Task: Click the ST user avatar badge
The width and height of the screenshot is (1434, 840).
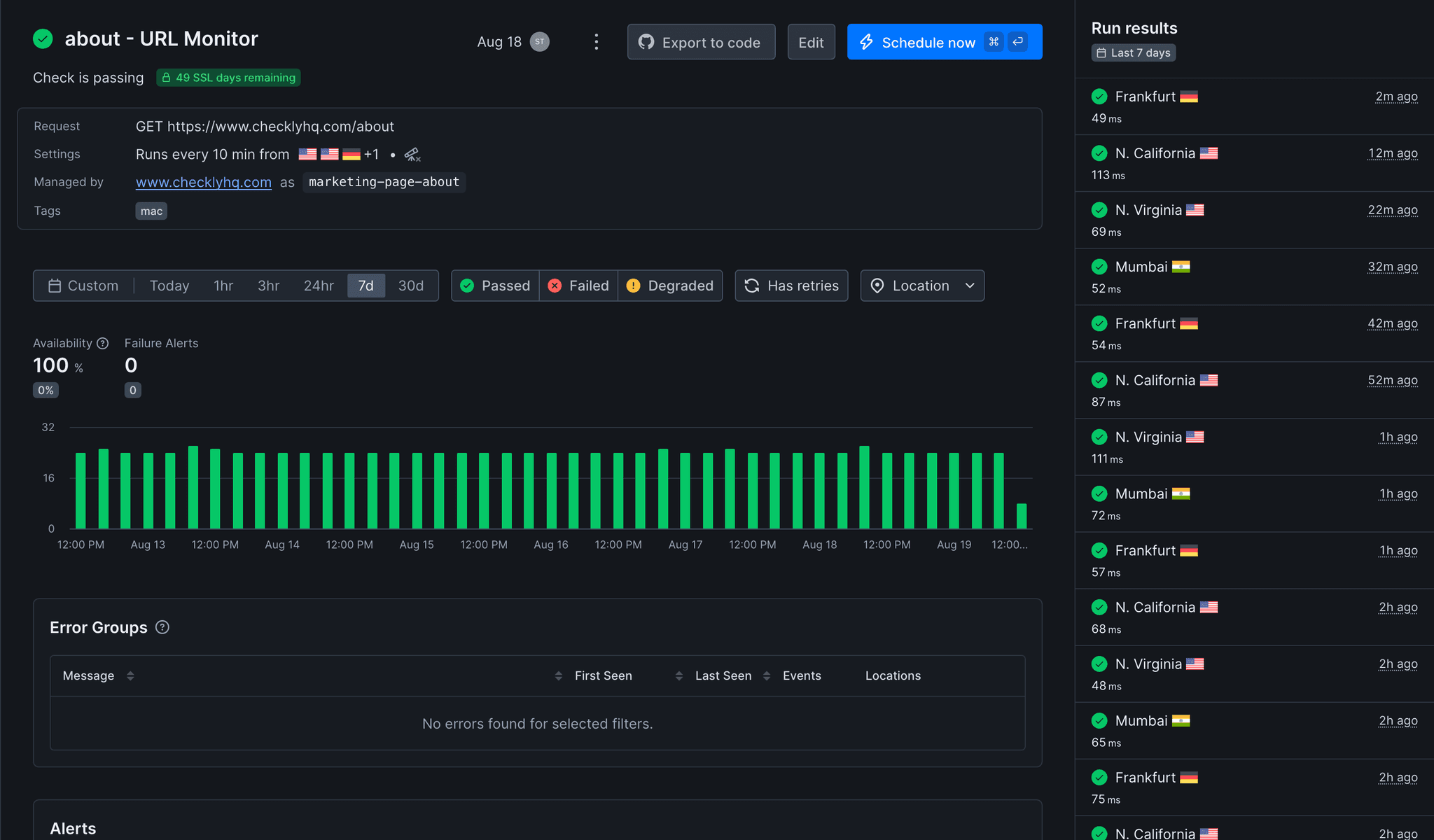Action: point(539,42)
